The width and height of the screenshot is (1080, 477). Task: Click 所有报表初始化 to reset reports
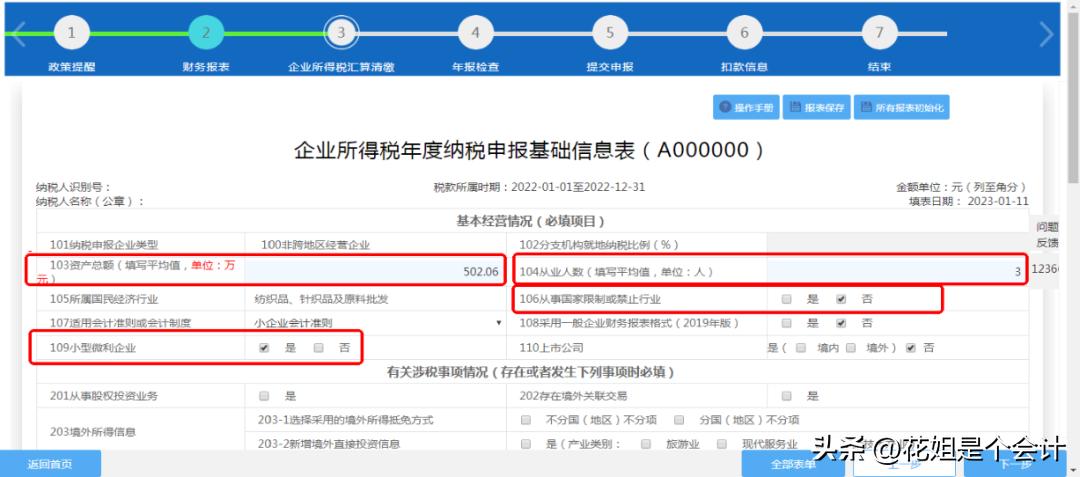(x=902, y=107)
